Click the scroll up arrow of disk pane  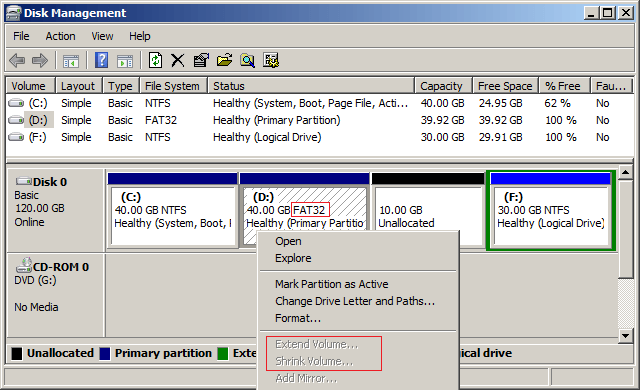[x=625, y=173]
